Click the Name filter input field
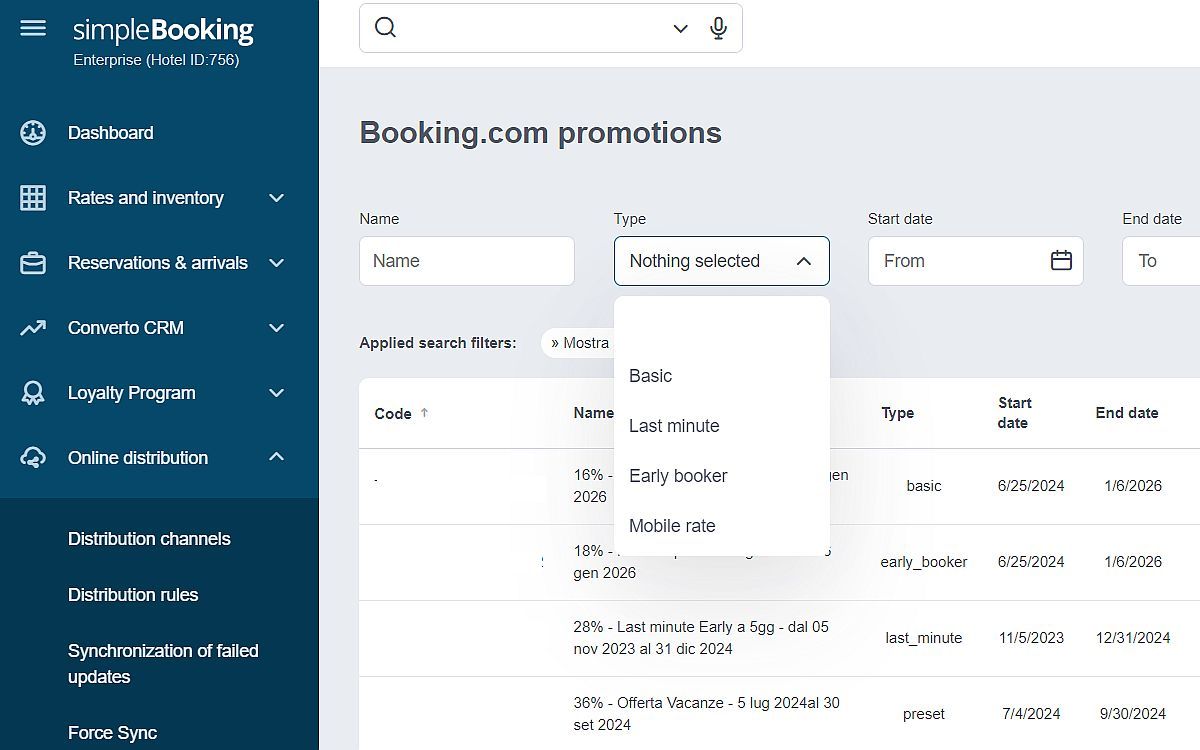 467,261
